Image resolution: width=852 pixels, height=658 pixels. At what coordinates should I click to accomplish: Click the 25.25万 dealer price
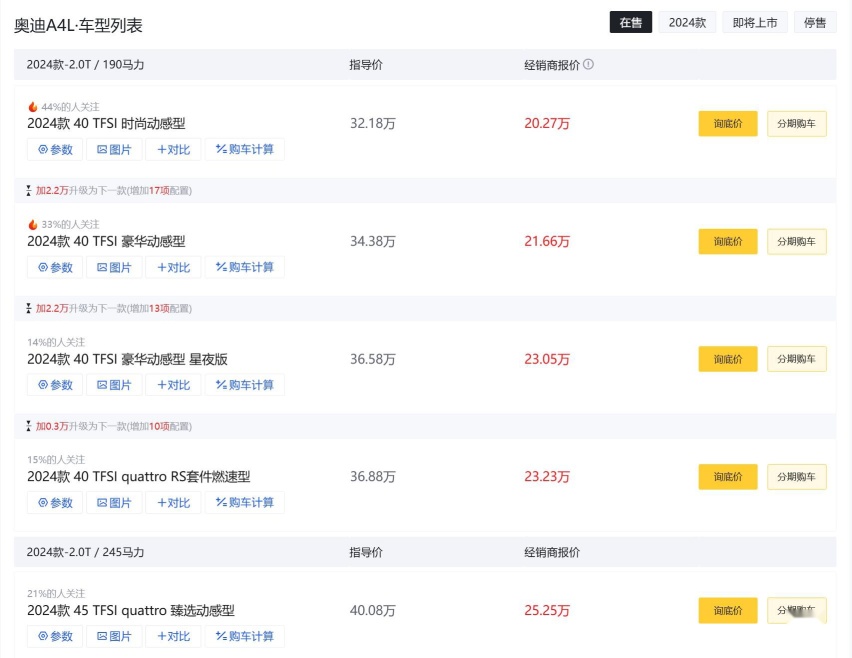[547, 610]
